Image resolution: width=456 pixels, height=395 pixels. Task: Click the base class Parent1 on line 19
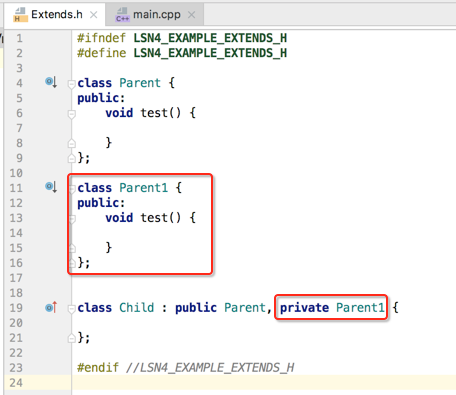click(360, 308)
